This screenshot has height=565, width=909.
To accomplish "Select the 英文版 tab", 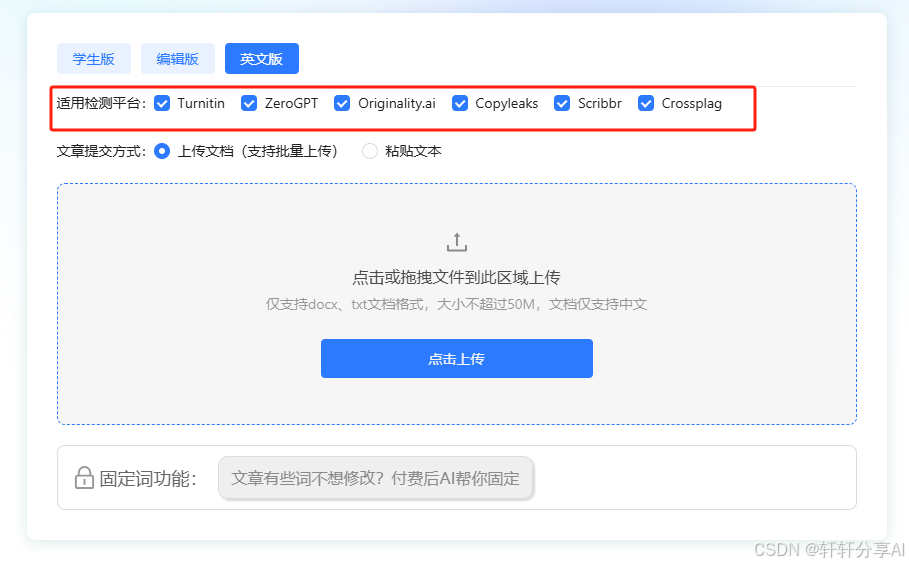I will 262,59.
